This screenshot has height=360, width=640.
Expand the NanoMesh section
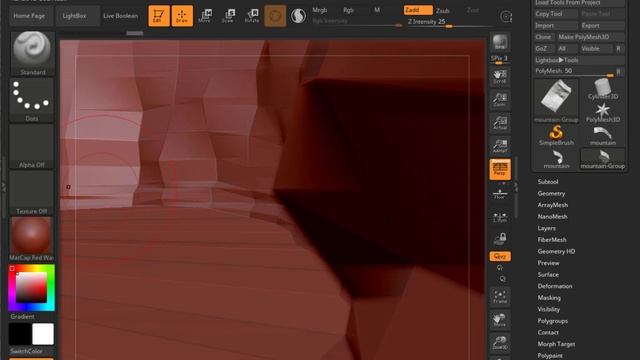[552, 217]
